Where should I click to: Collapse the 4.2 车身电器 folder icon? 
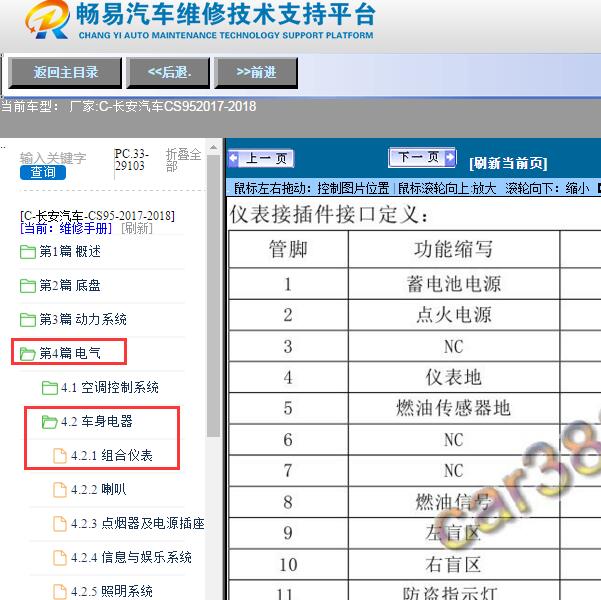[x=49, y=422]
